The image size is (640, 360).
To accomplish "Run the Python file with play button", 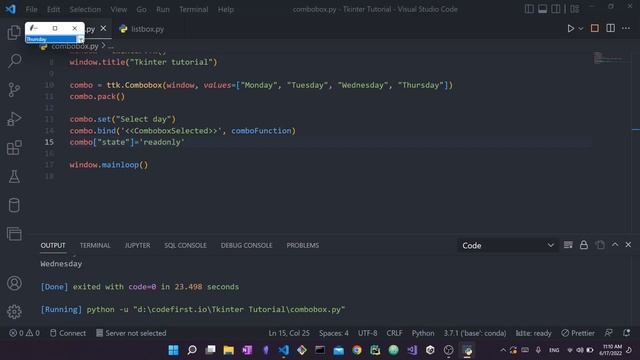I will tap(571, 29).
